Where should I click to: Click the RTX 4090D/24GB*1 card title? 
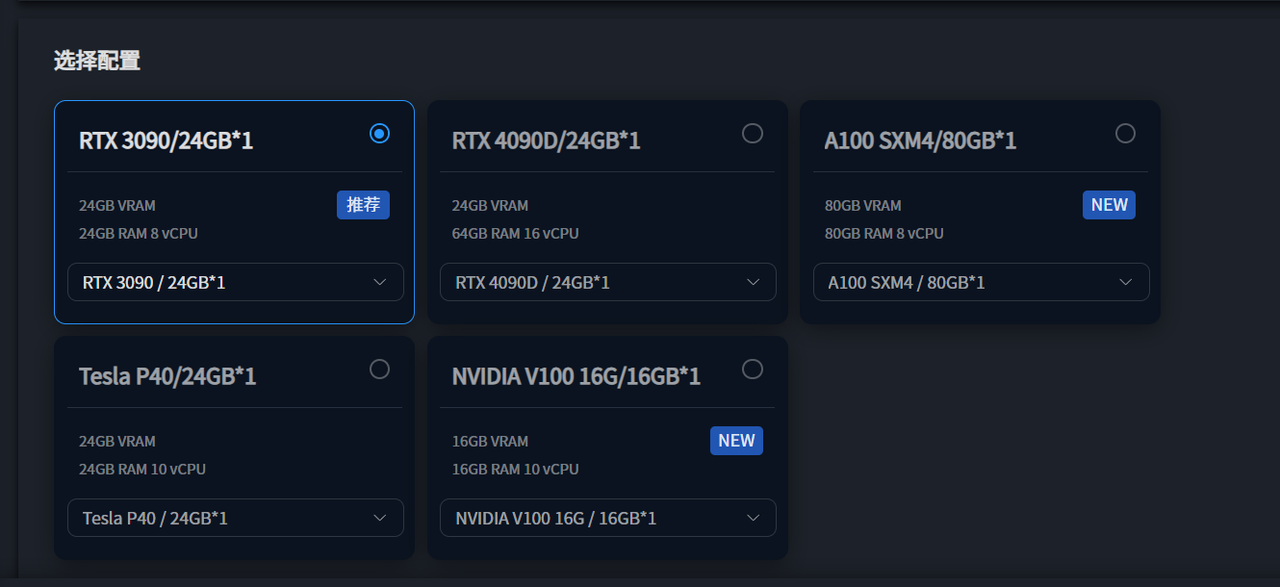(x=546, y=140)
